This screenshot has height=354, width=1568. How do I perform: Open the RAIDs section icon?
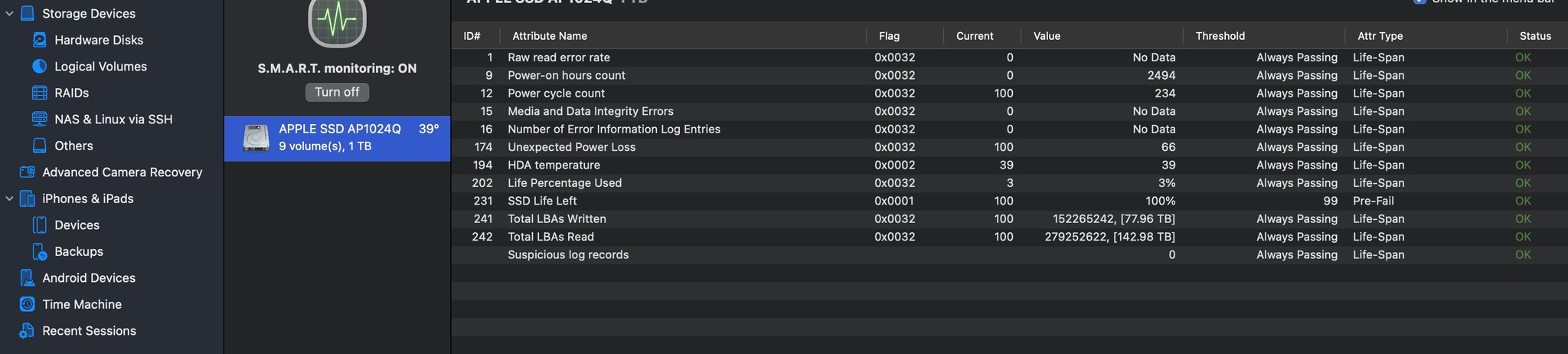point(40,93)
